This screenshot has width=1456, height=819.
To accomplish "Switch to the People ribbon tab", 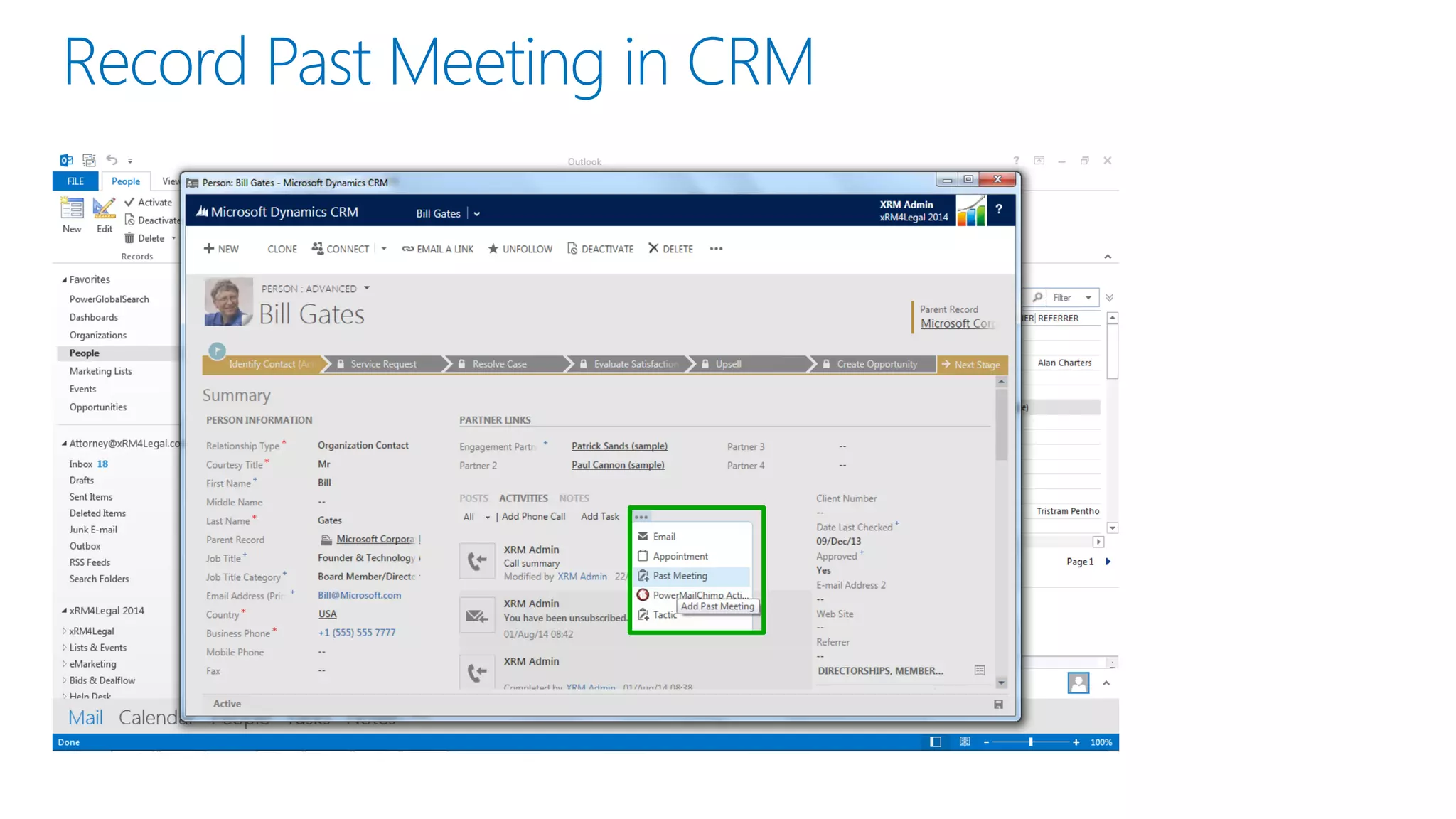I will pyautogui.click(x=126, y=181).
